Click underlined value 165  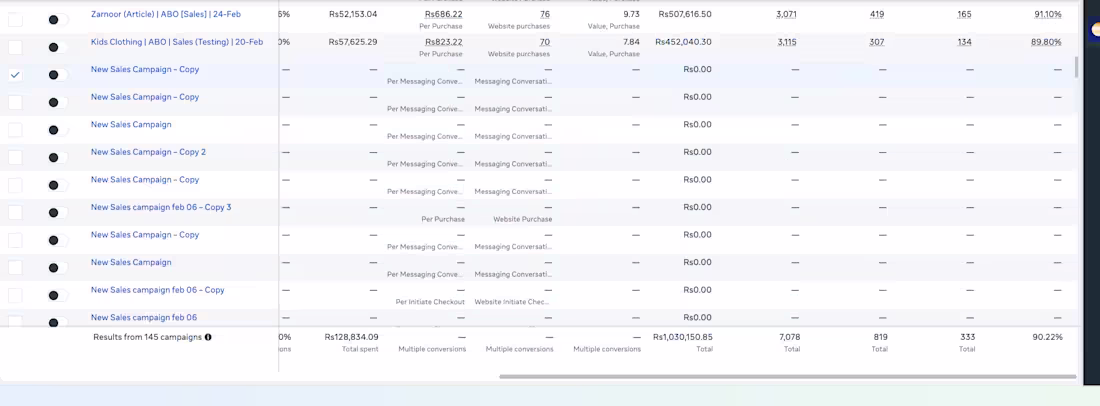click(964, 14)
